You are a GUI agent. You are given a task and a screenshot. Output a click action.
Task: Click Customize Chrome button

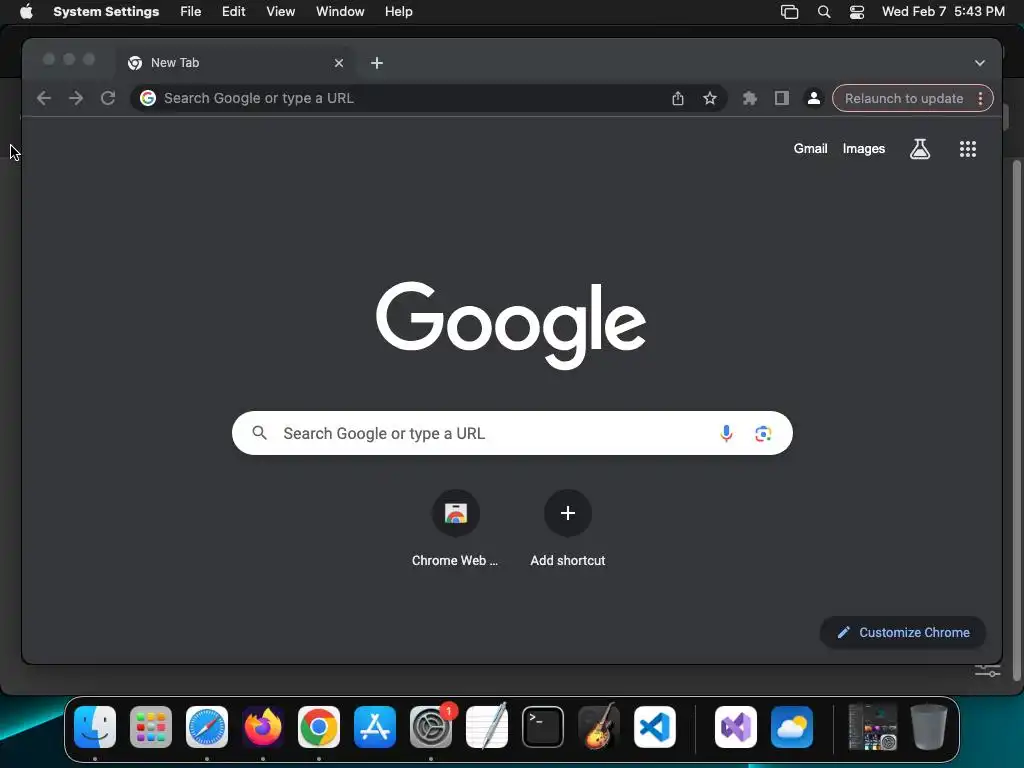(903, 632)
